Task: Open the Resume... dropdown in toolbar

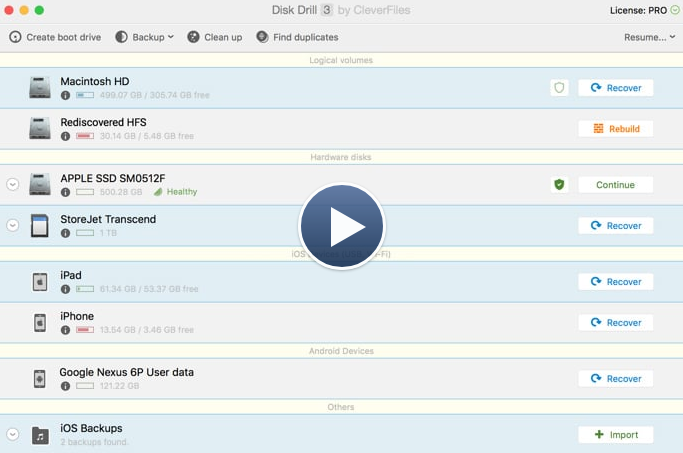Action: (647, 37)
